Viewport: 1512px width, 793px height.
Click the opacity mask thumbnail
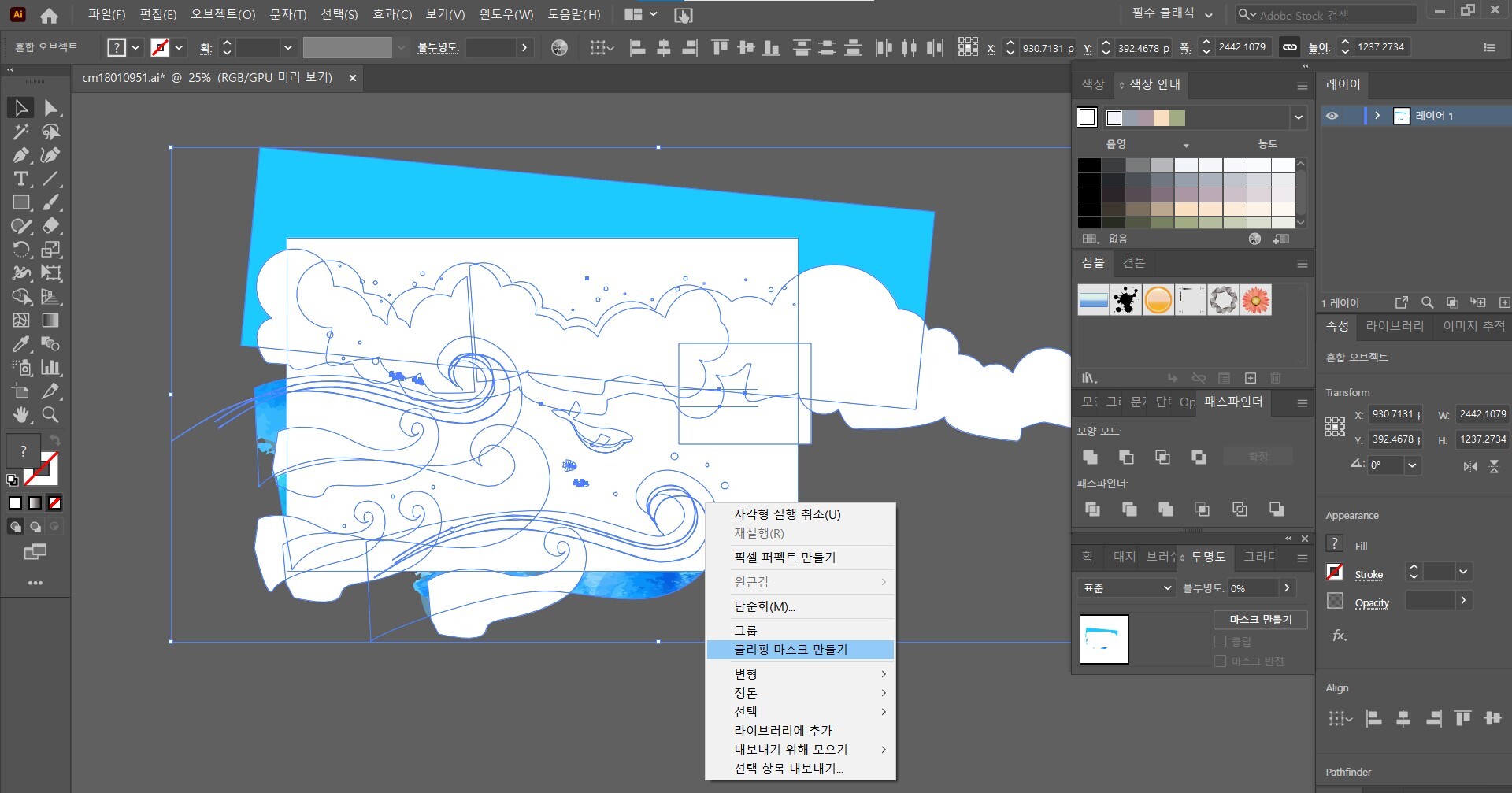pos(1104,639)
